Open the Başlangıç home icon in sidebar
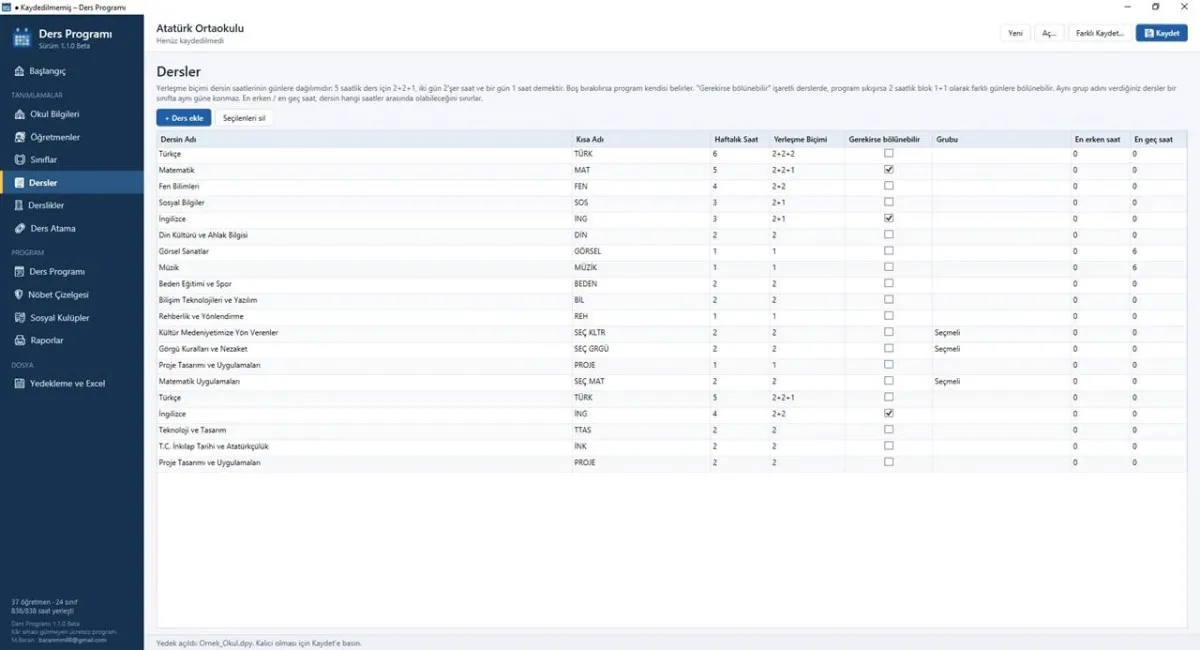Image resolution: width=1200 pixels, height=650 pixels. (20, 71)
